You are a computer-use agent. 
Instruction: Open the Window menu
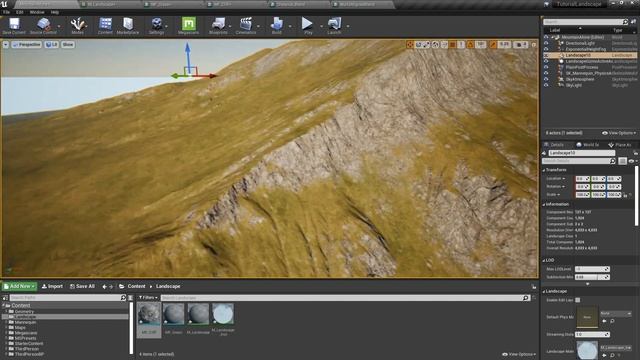[37, 12]
